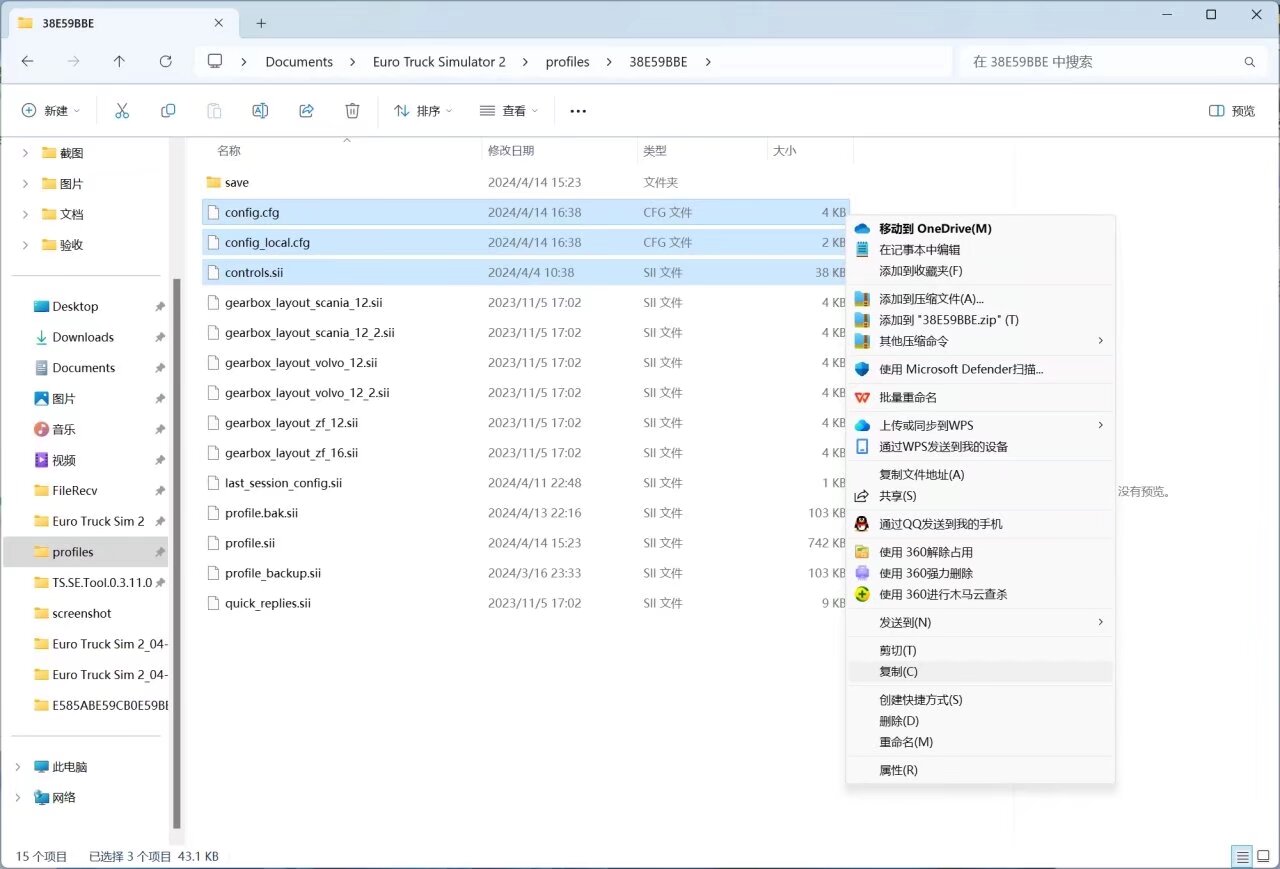Click the Rename toolbar icon
This screenshot has width=1280, height=869.
260,111
